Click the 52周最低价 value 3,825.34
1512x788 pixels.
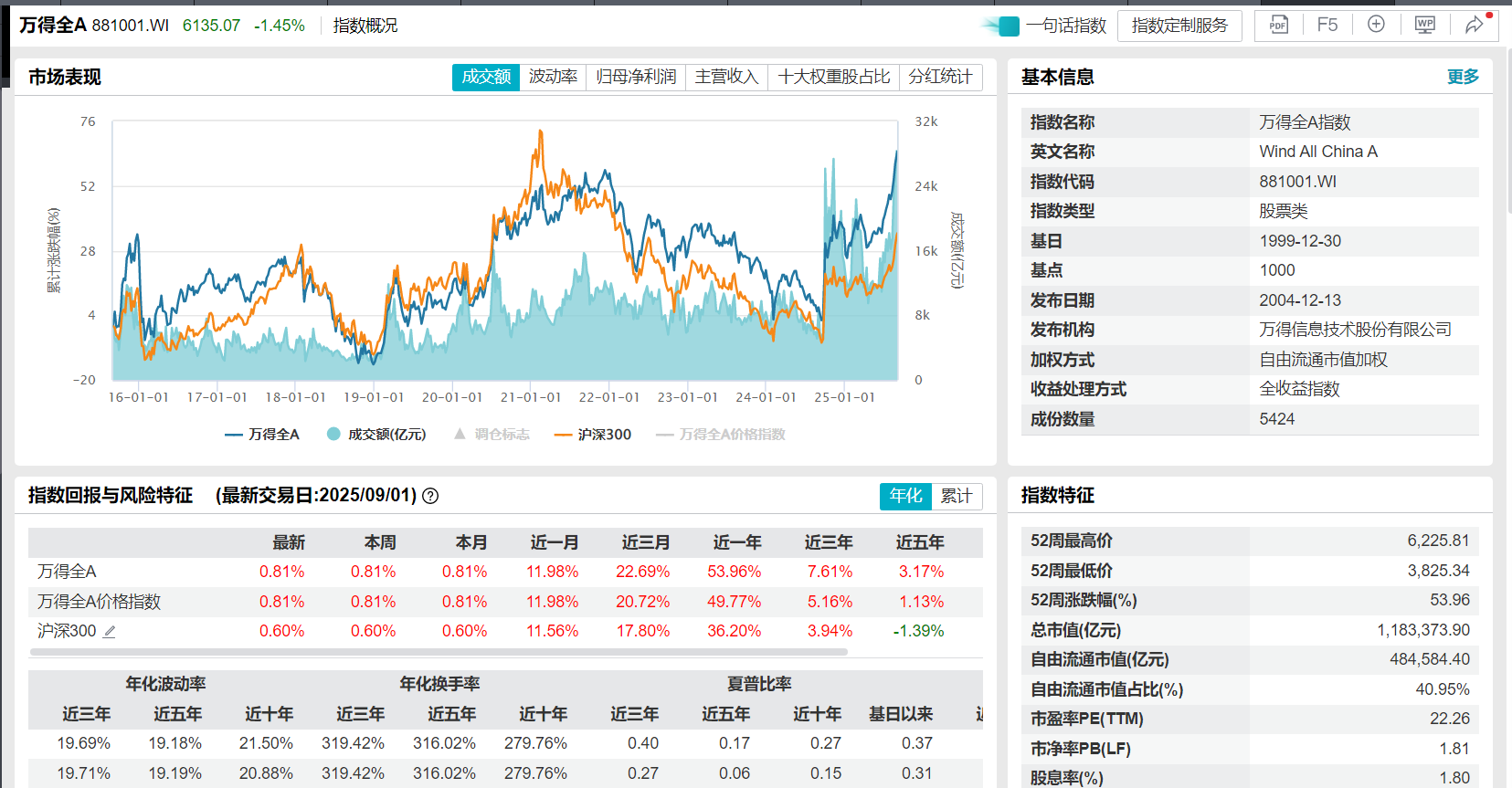(1438, 571)
